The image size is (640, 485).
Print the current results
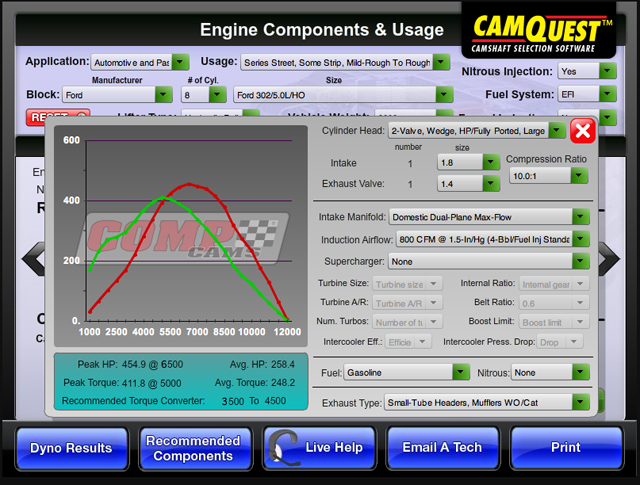pos(566,448)
